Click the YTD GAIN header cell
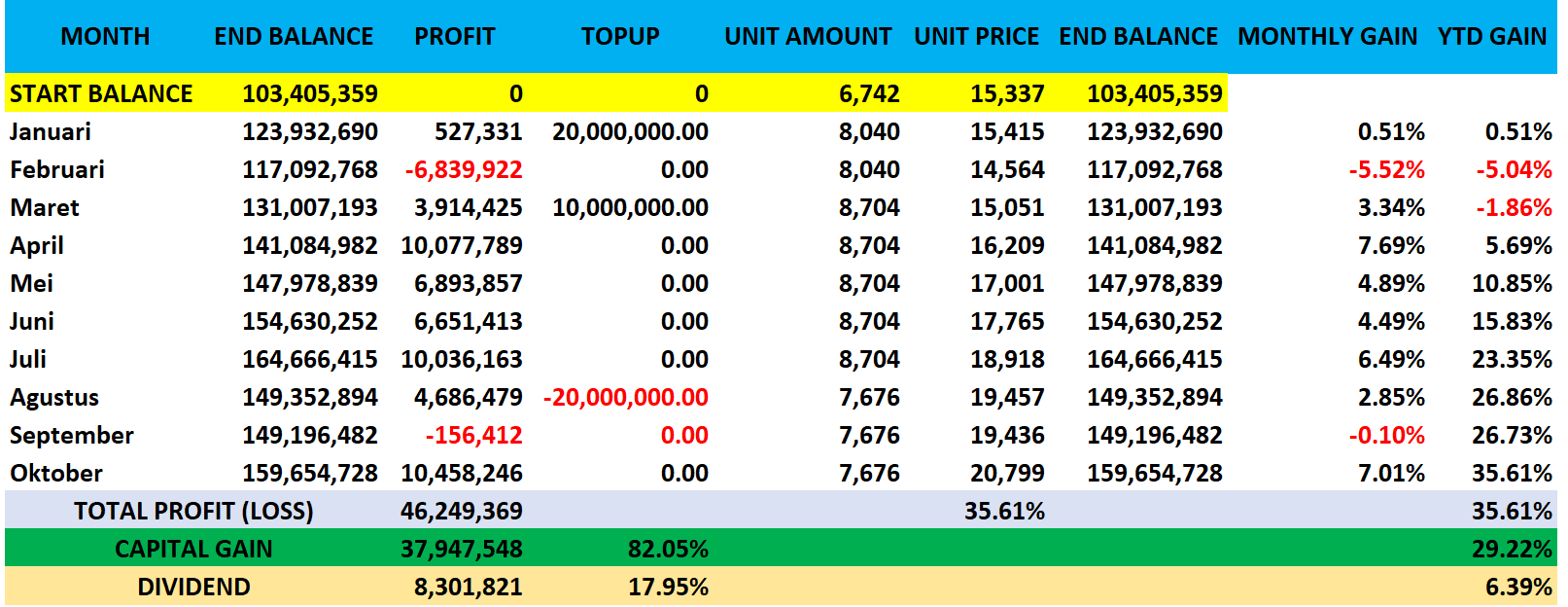This screenshot has width=1568, height=607. 1492,37
